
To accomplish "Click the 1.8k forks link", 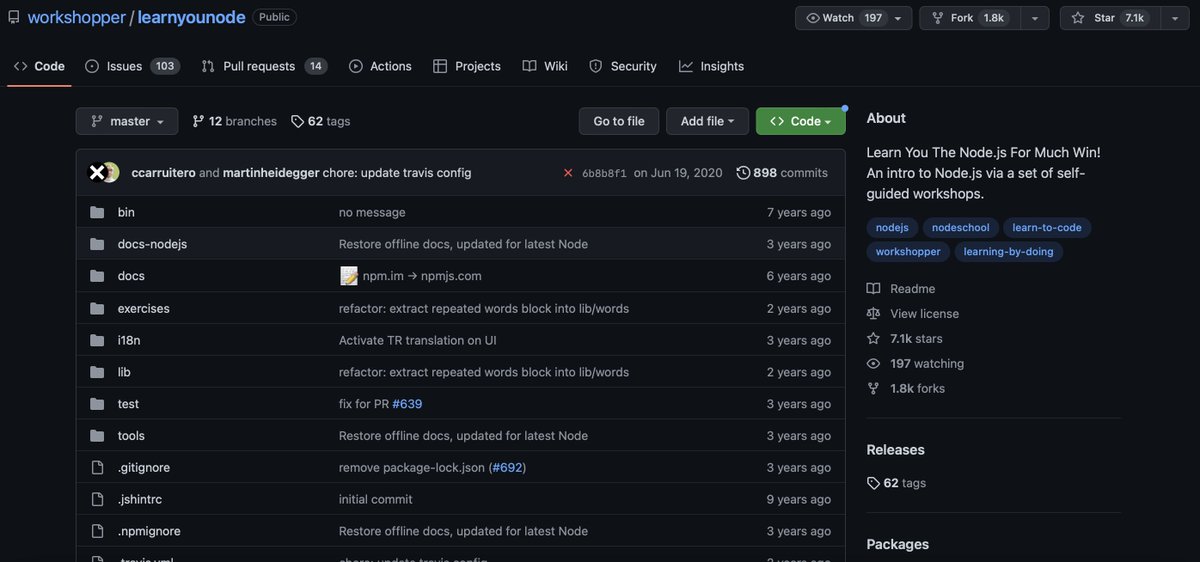I will click(x=906, y=389).
